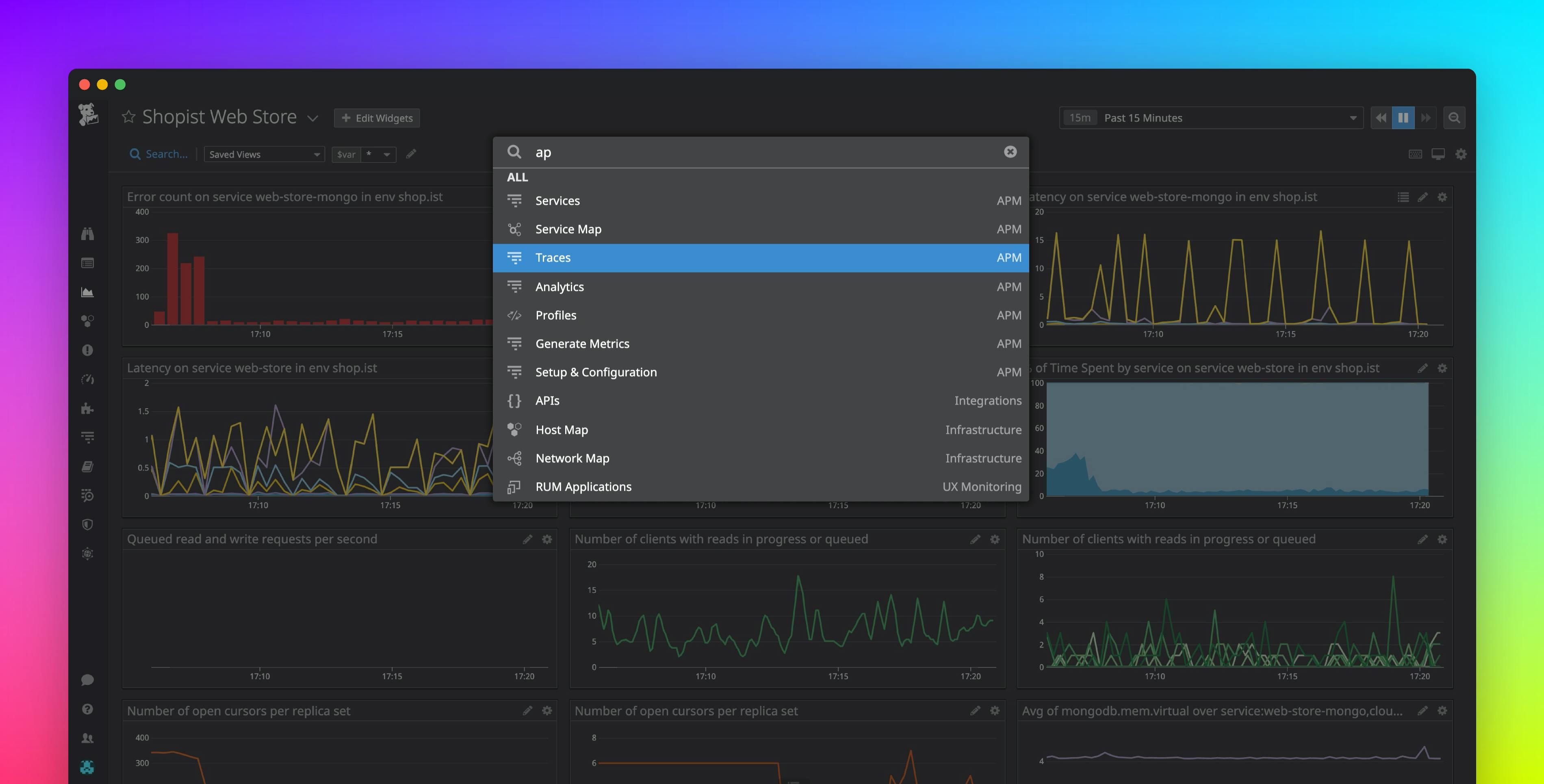Screen dimensions: 1544x784
Task: Expand the Shopist Web Store title chevron
Action: coord(312,118)
